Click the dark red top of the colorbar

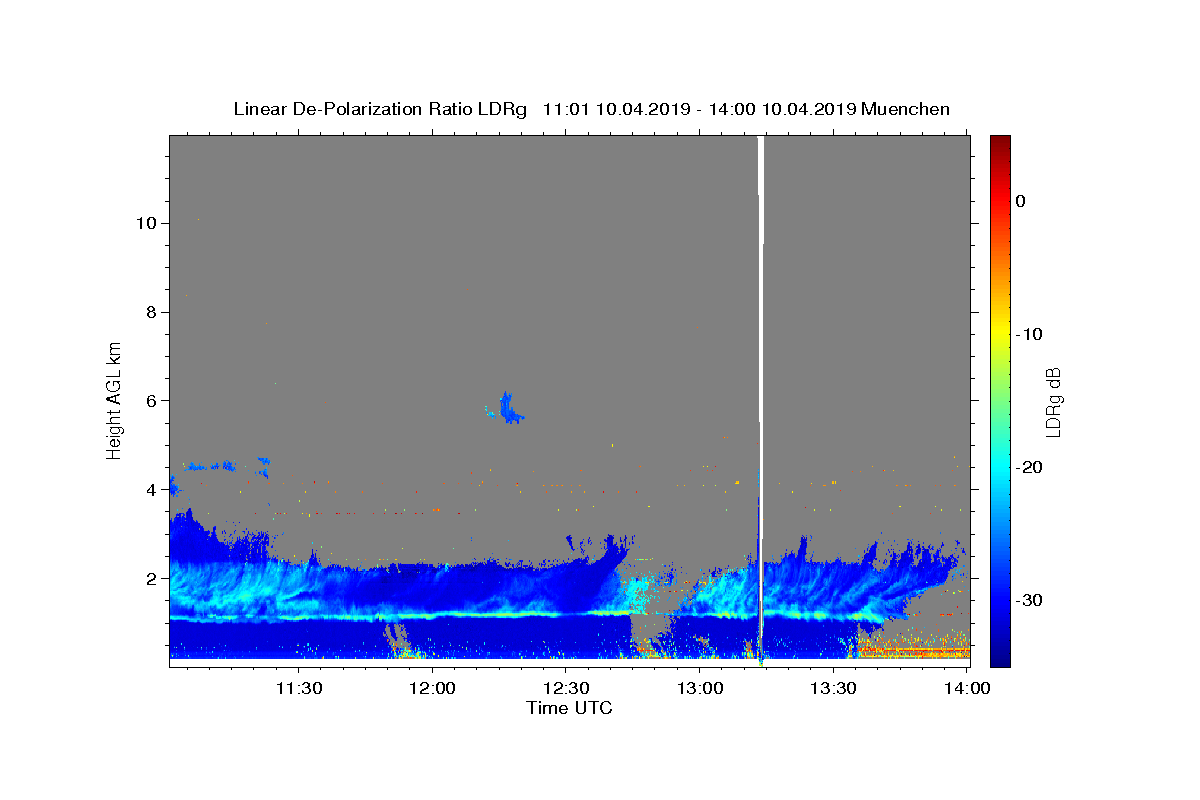coord(1000,142)
